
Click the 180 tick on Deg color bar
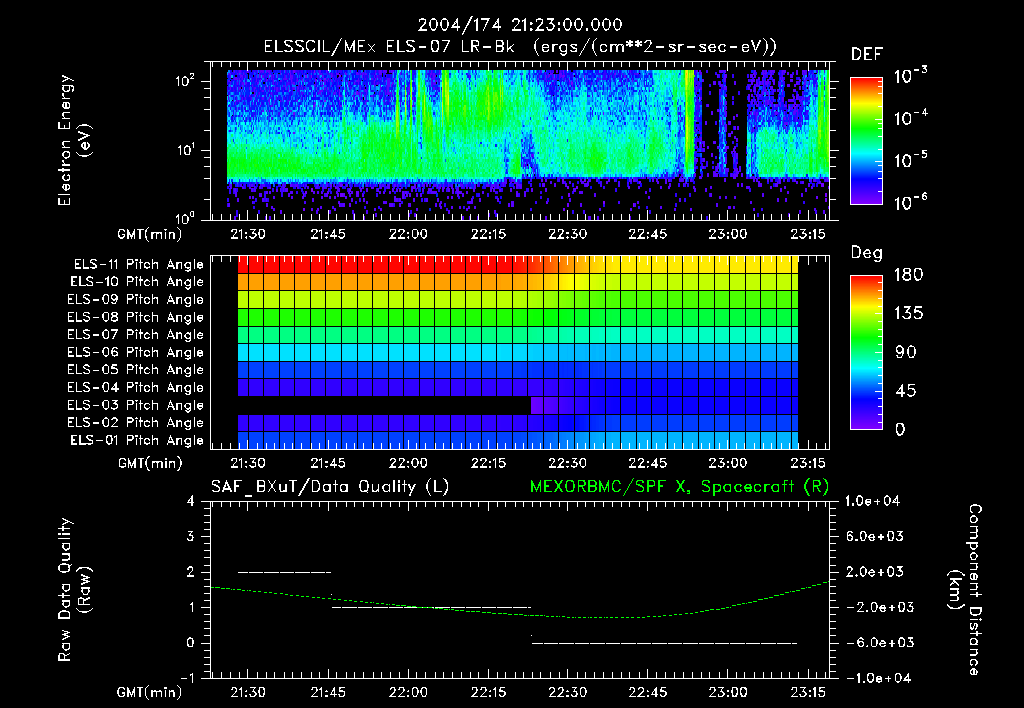pos(909,275)
